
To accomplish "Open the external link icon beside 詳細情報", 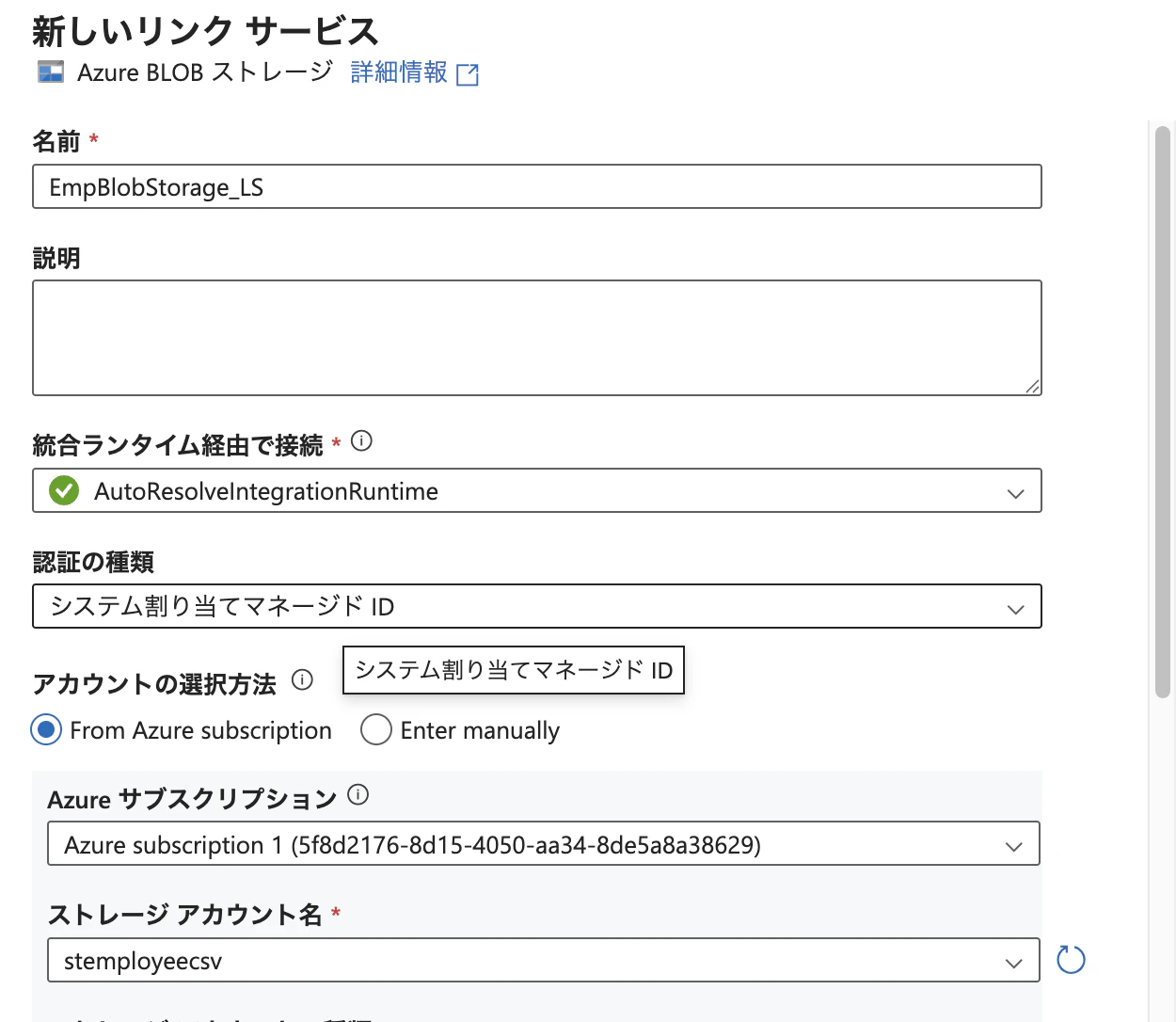I will tap(468, 72).
